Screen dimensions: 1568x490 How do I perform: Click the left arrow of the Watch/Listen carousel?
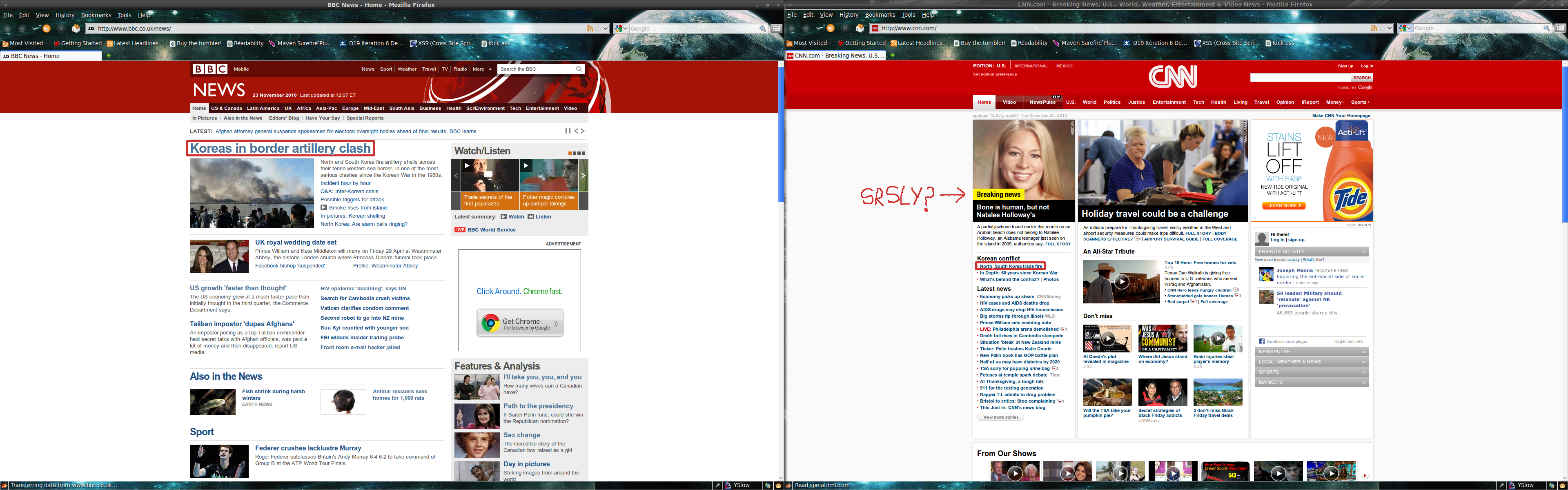[x=456, y=175]
